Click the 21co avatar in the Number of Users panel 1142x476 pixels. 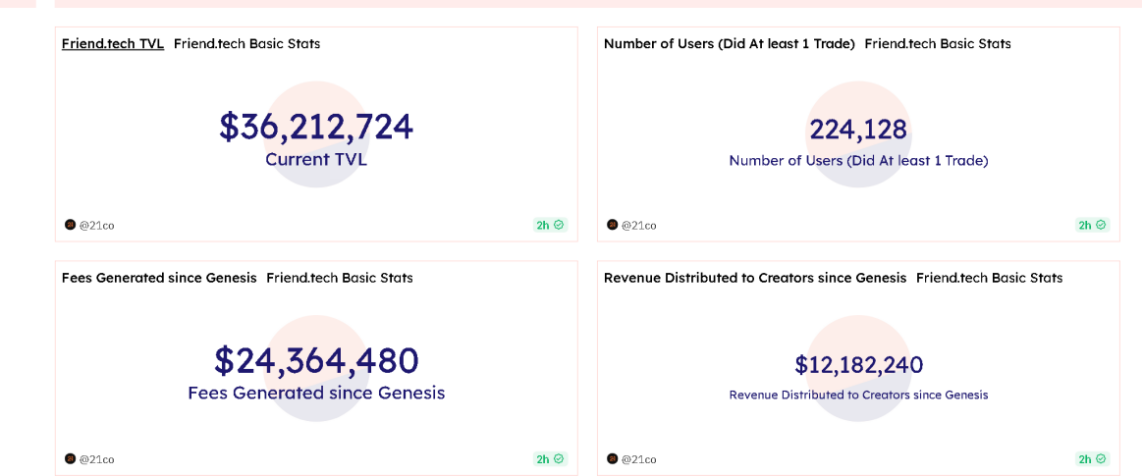(x=612, y=225)
